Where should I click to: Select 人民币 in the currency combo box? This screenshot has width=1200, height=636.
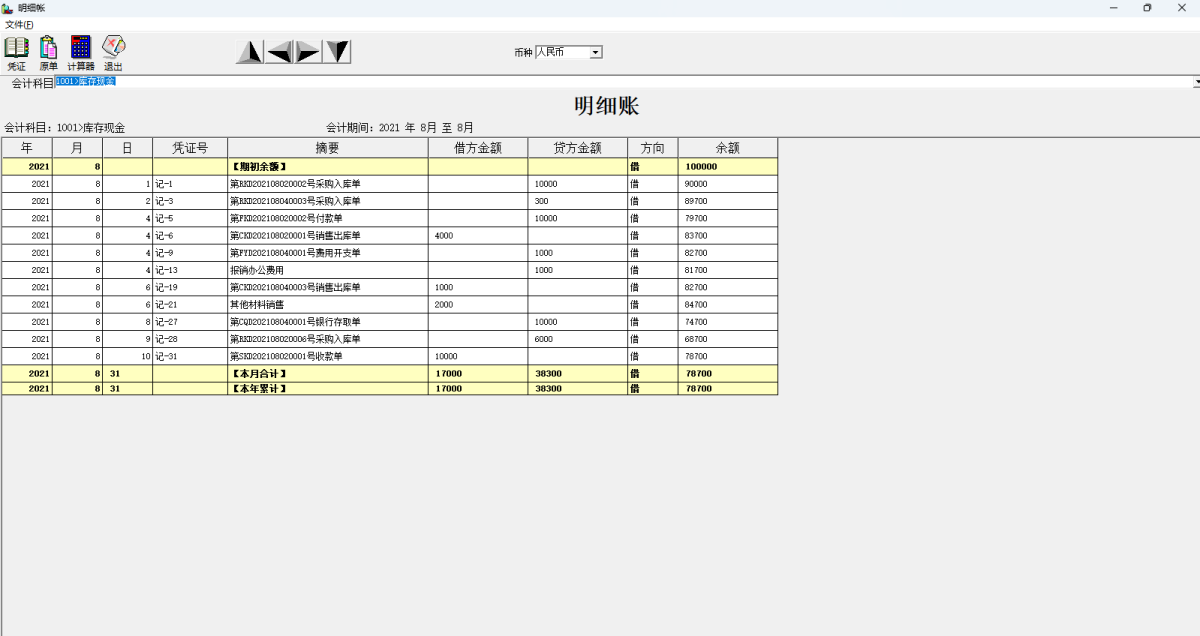560,52
